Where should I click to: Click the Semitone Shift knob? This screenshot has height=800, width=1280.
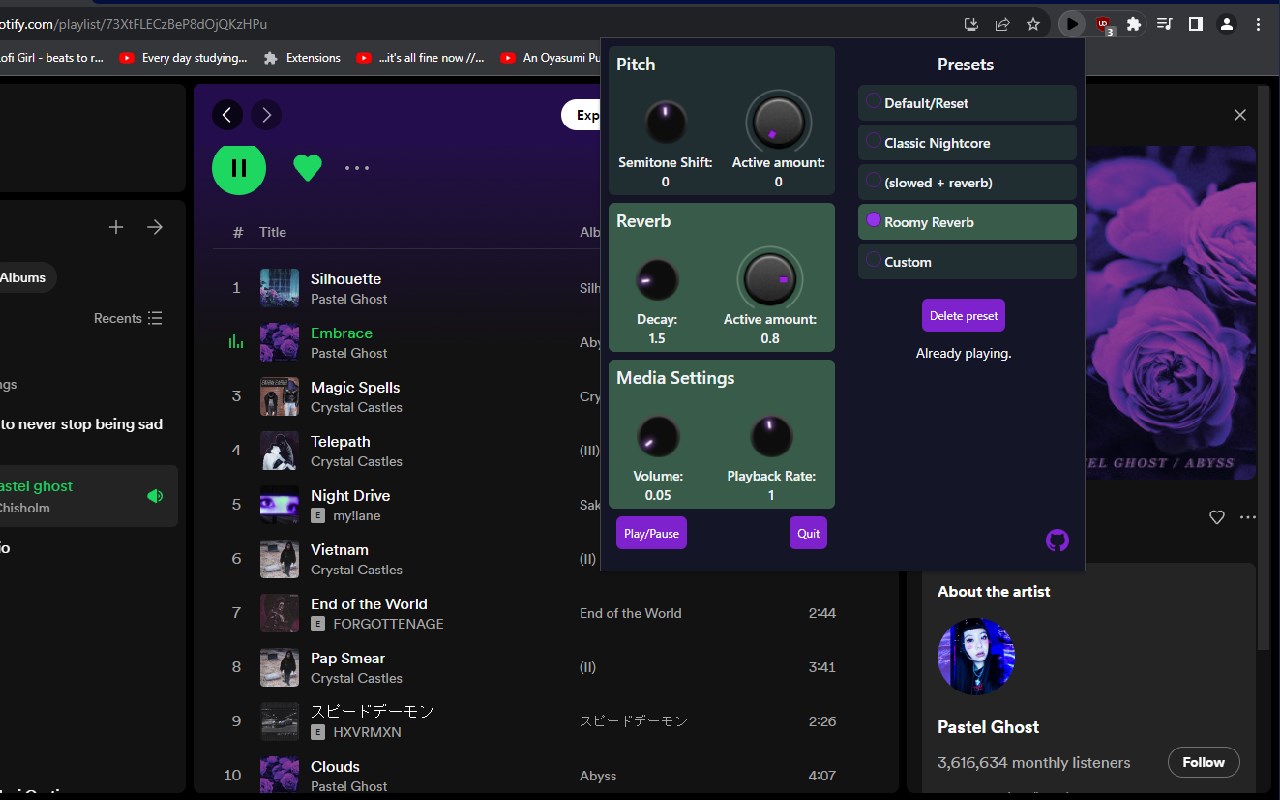coord(665,123)
